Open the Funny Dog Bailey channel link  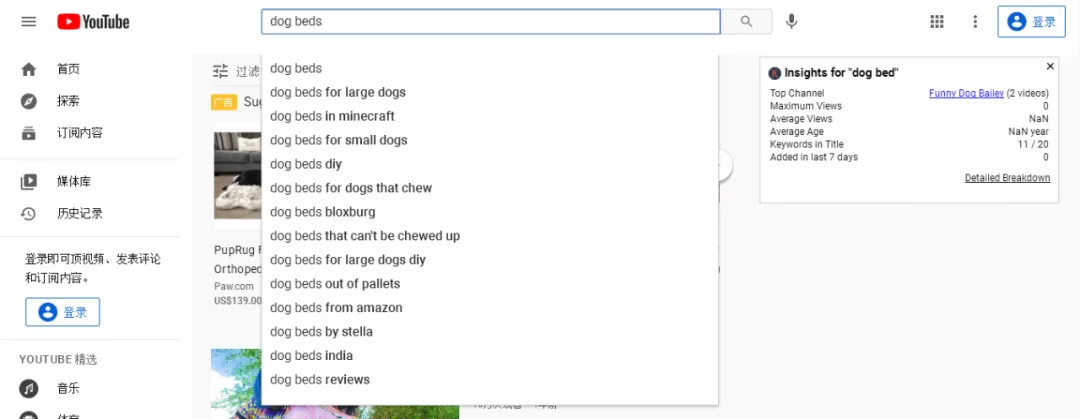(966, 94)
